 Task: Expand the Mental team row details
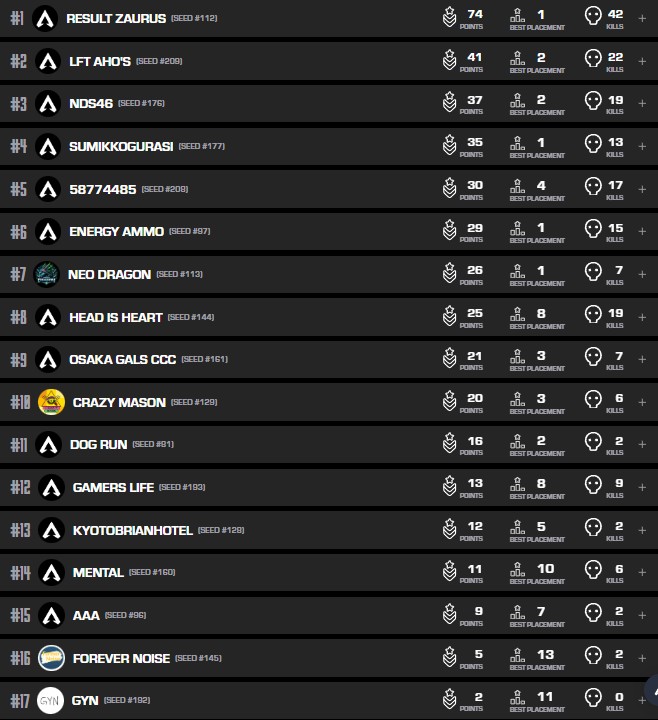click(x=642, y=573)
